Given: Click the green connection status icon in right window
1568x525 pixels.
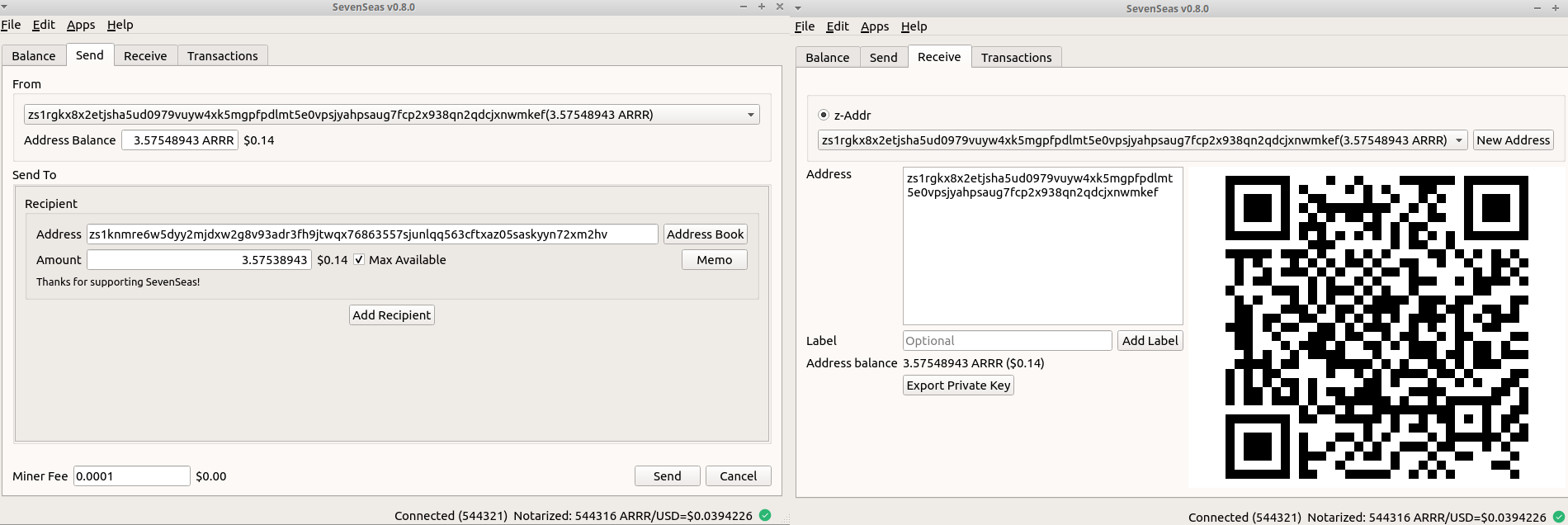Looking at the screenshot, I should pos(1559,517).
